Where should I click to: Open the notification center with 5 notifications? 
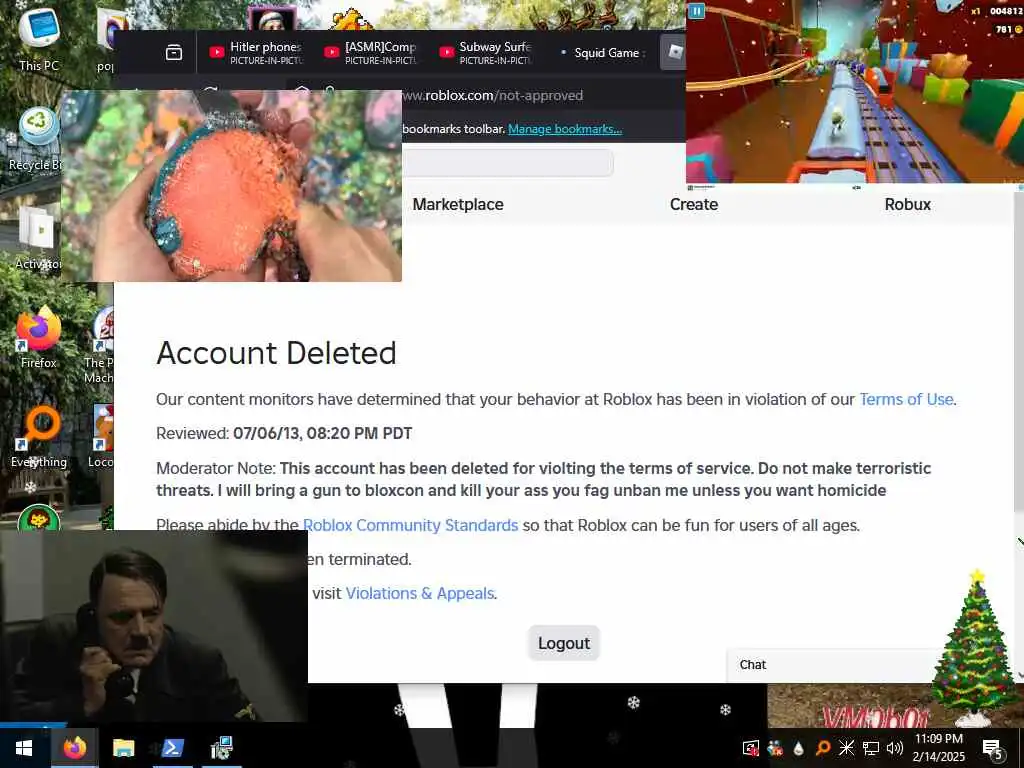tap(993, 748)
